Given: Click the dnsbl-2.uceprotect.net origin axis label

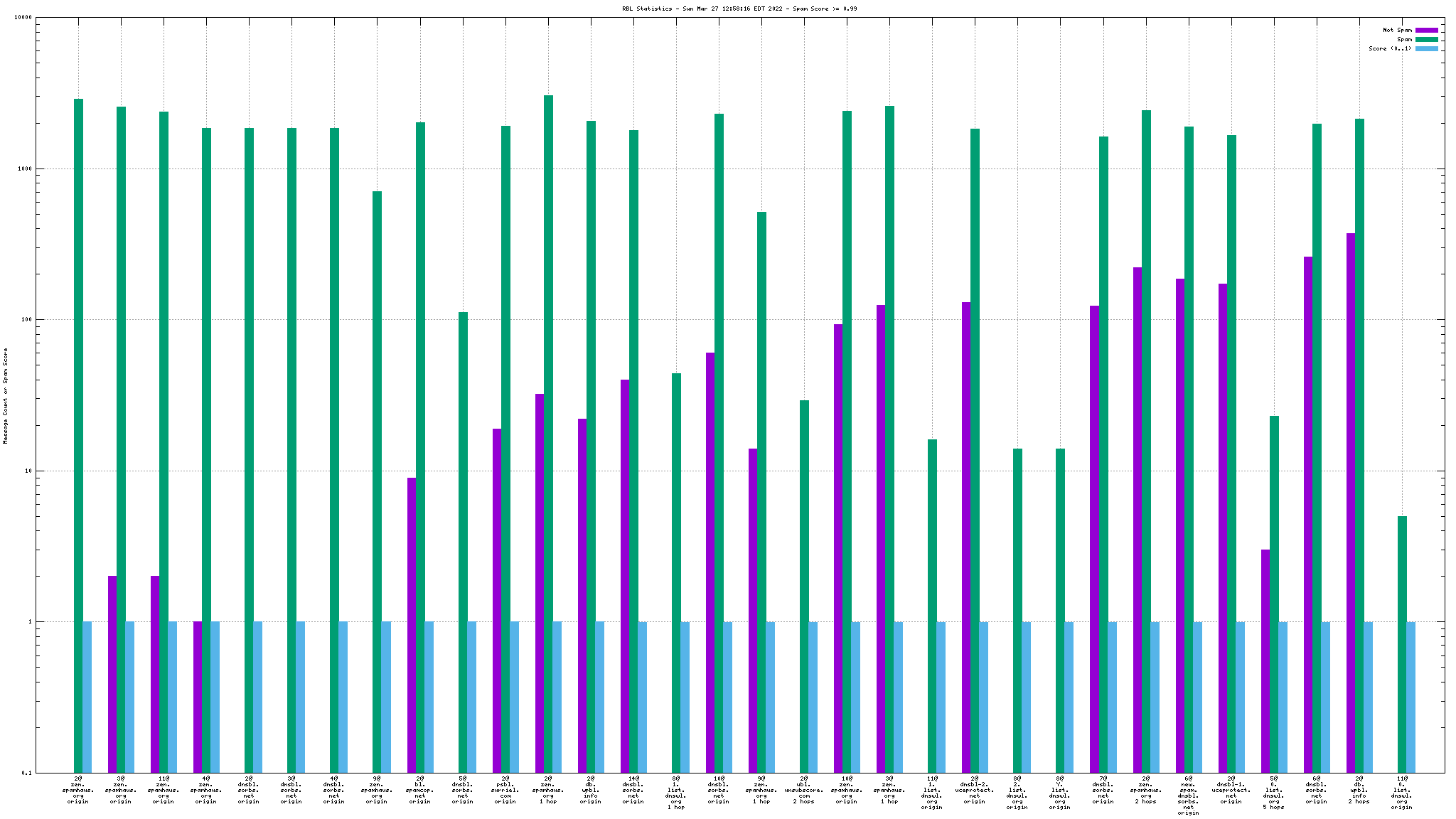Looking at the screenshot, I should coord(975,790).
